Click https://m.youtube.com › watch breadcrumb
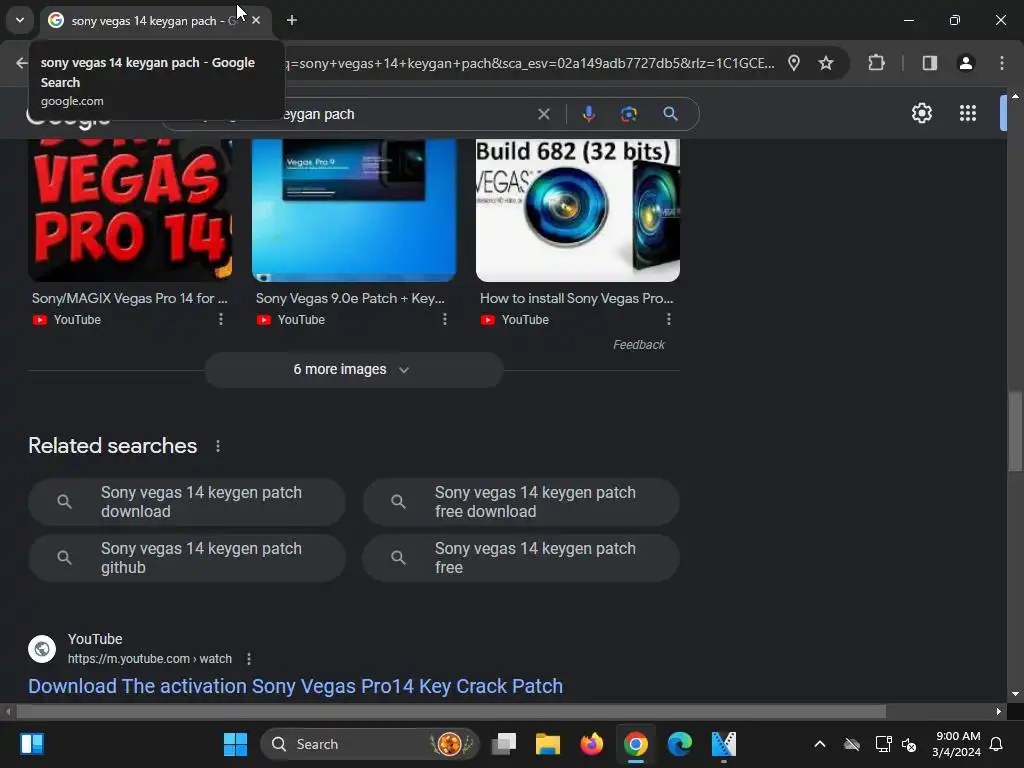This screenshot has height=768, width=1024. (150, 659)
